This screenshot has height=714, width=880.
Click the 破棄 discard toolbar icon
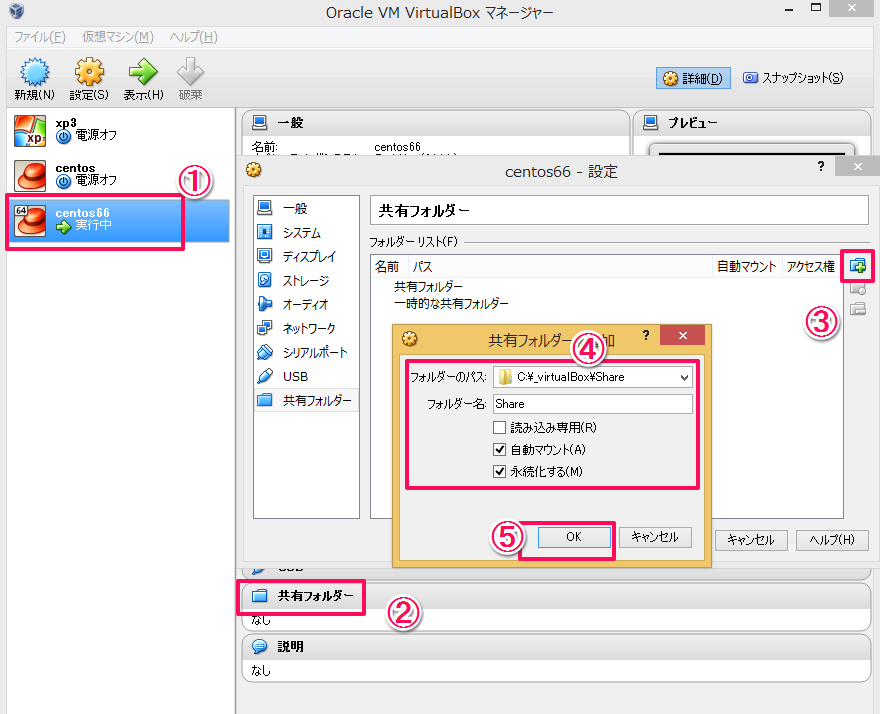(190, 79)
